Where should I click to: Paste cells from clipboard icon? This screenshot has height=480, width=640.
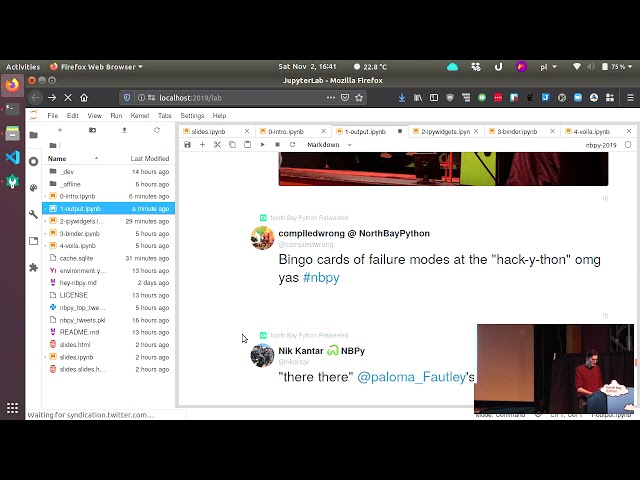[247, 144]
